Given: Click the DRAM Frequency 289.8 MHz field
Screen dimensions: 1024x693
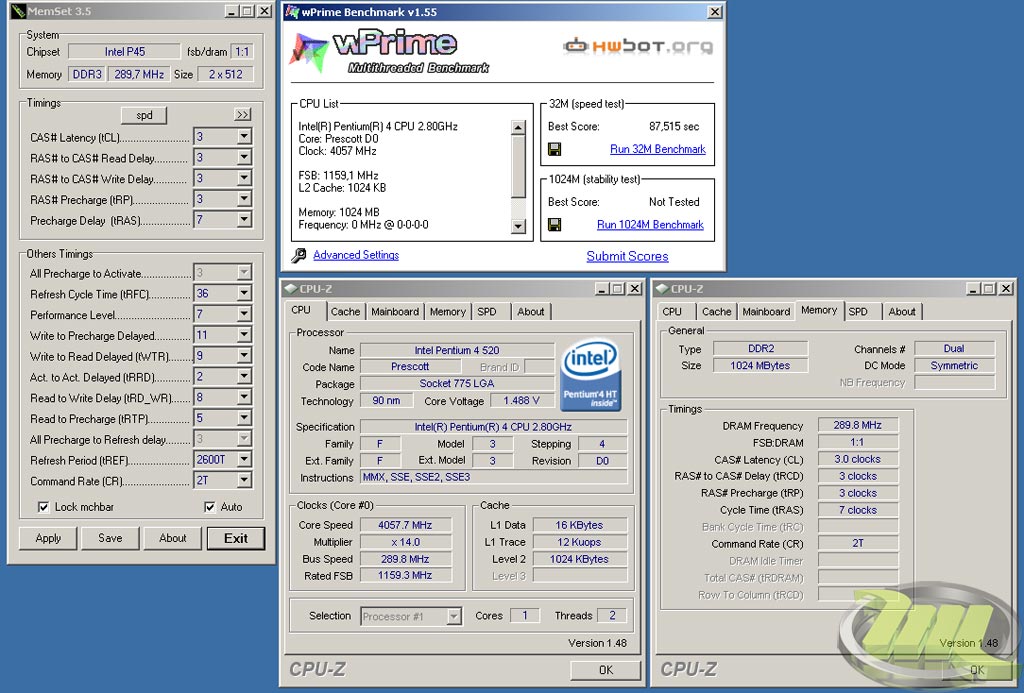Looking at the screenshot, I should click(x=857, y=425).
